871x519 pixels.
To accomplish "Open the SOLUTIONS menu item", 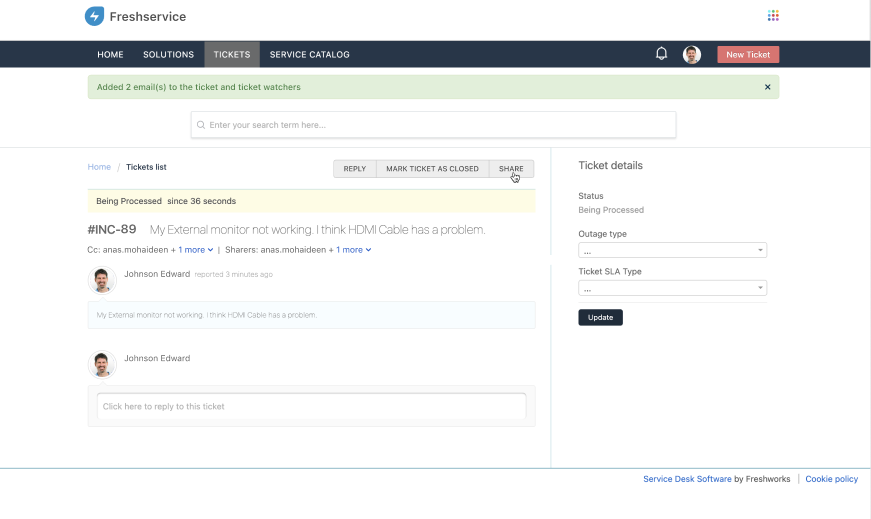I will (168, 54).
